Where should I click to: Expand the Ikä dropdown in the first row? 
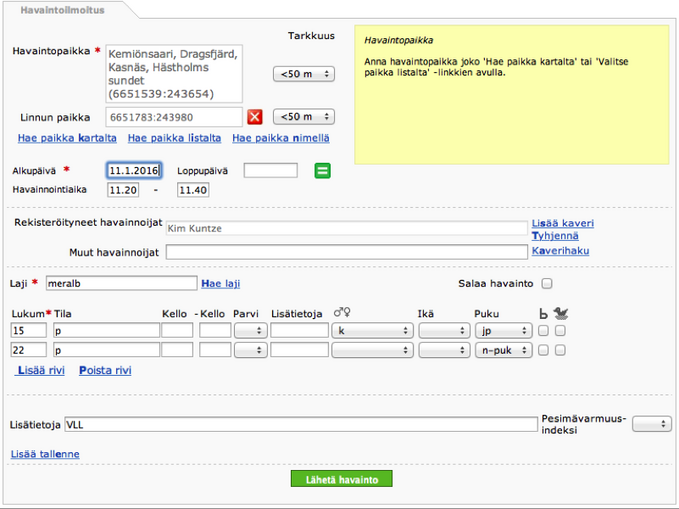coord(443,331)
